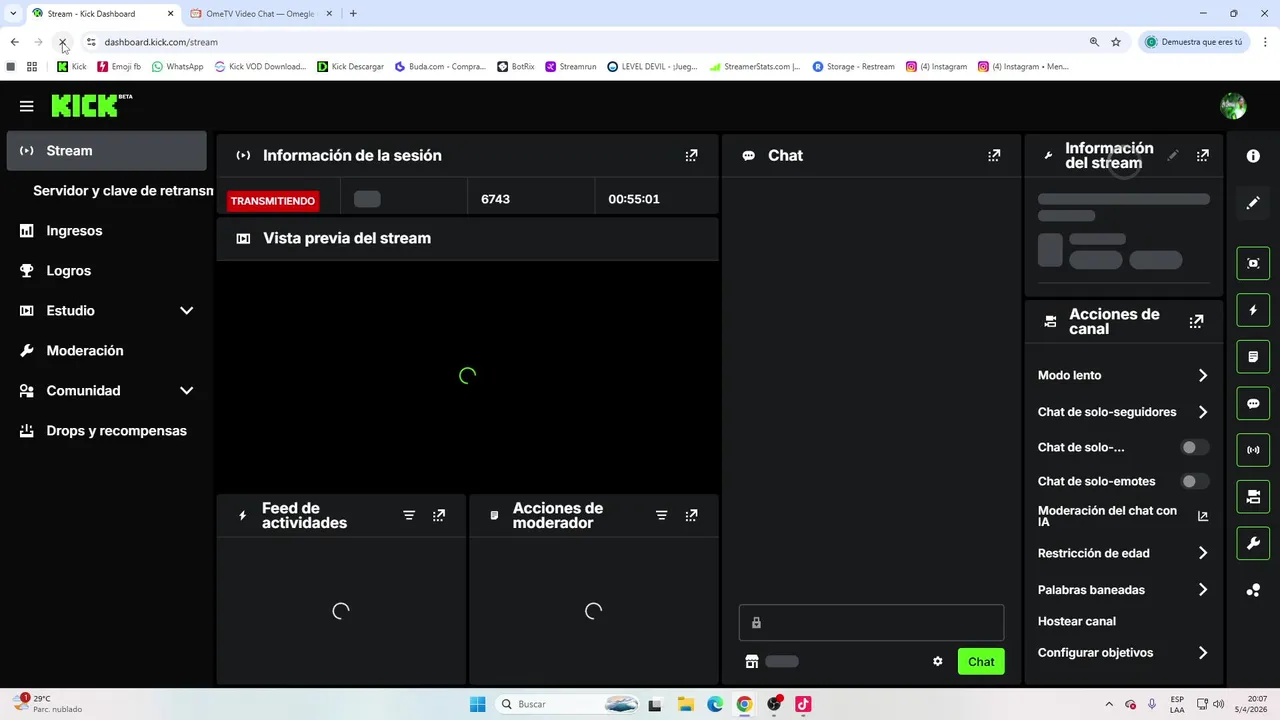Toggle channel actions icon in right sidebar

coord(1253,497)
